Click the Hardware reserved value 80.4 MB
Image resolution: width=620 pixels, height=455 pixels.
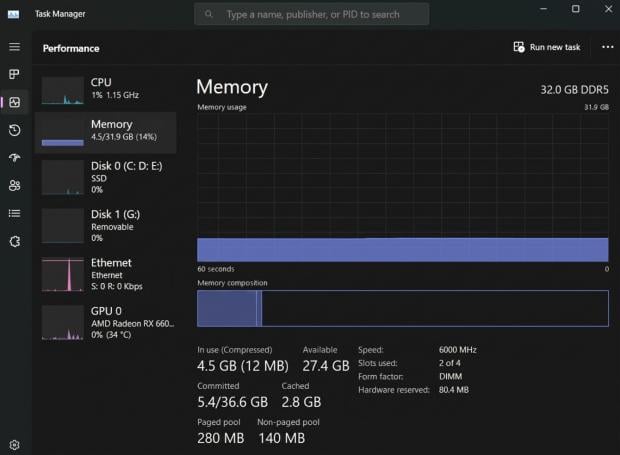point(454,390)
